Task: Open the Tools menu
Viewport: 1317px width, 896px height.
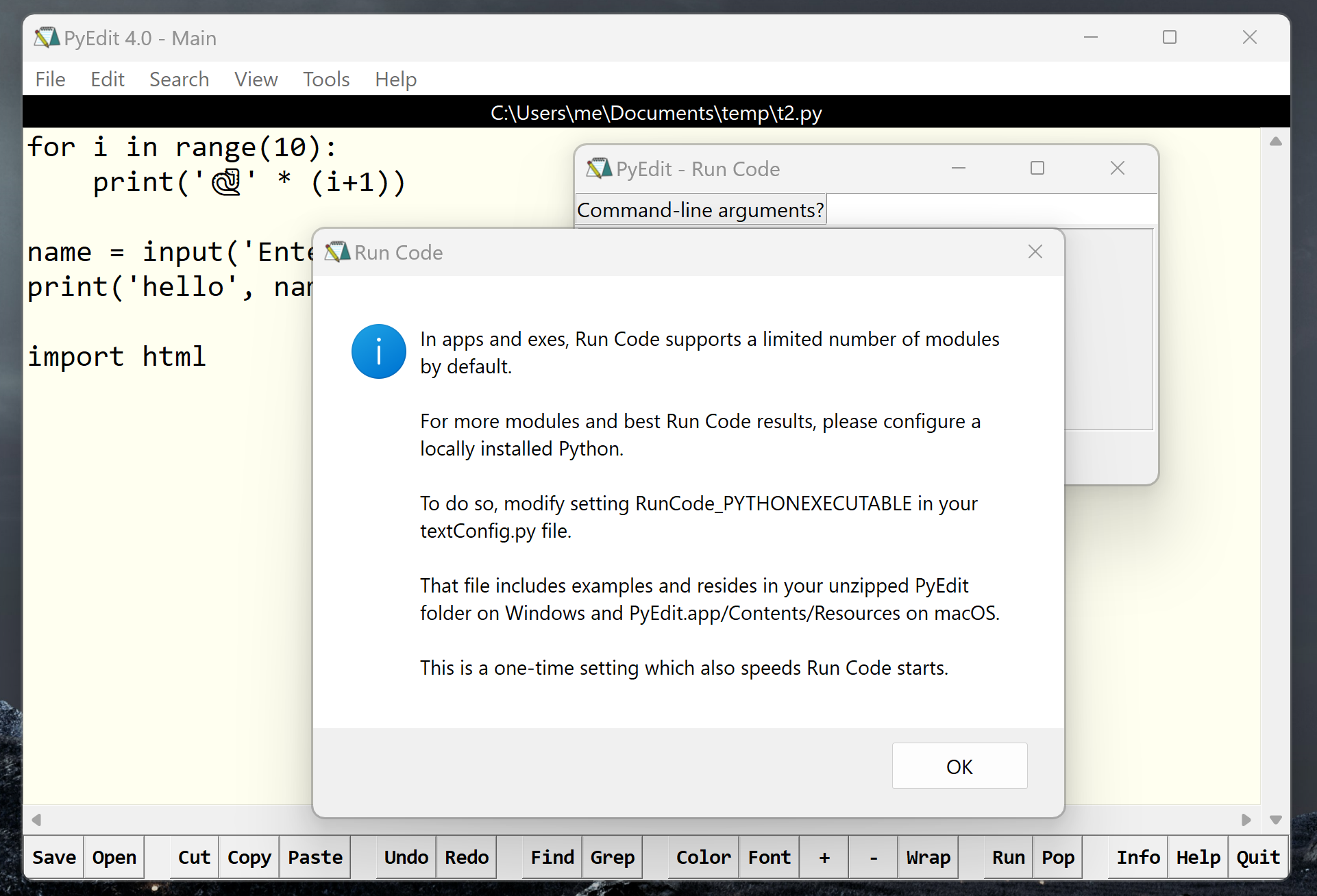Action: tap(326, 79)
